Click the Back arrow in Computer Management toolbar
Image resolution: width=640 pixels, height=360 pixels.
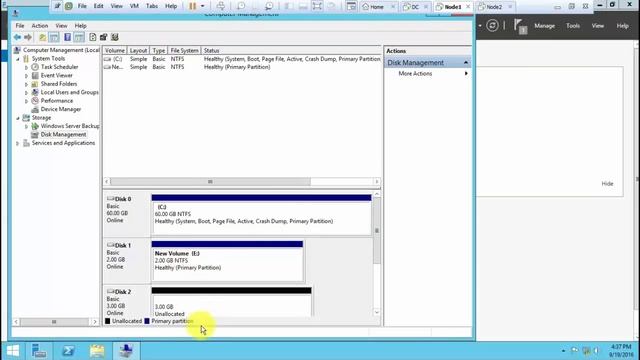17,38
